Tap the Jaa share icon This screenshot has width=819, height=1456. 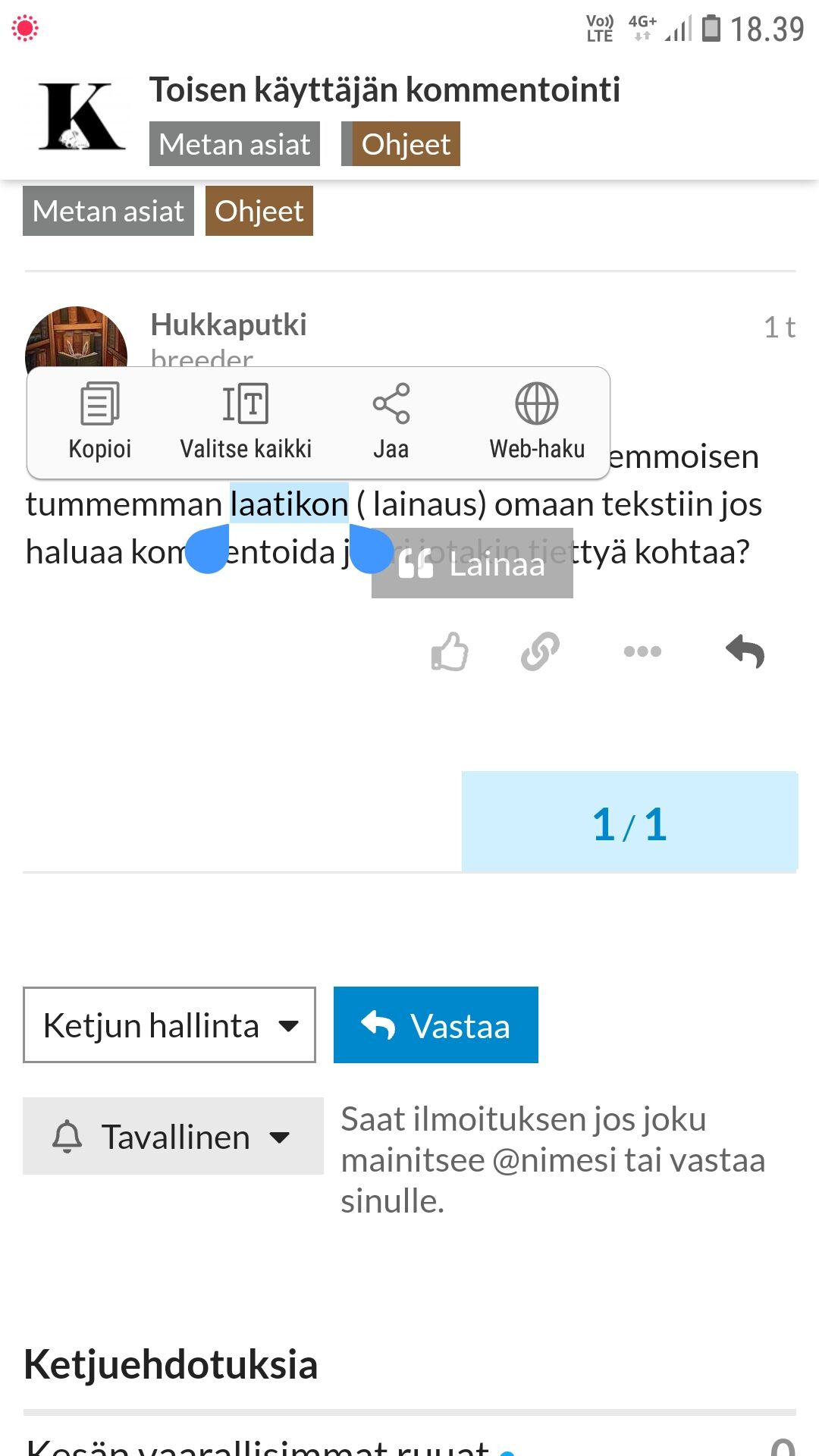click(x=391, y=404)
